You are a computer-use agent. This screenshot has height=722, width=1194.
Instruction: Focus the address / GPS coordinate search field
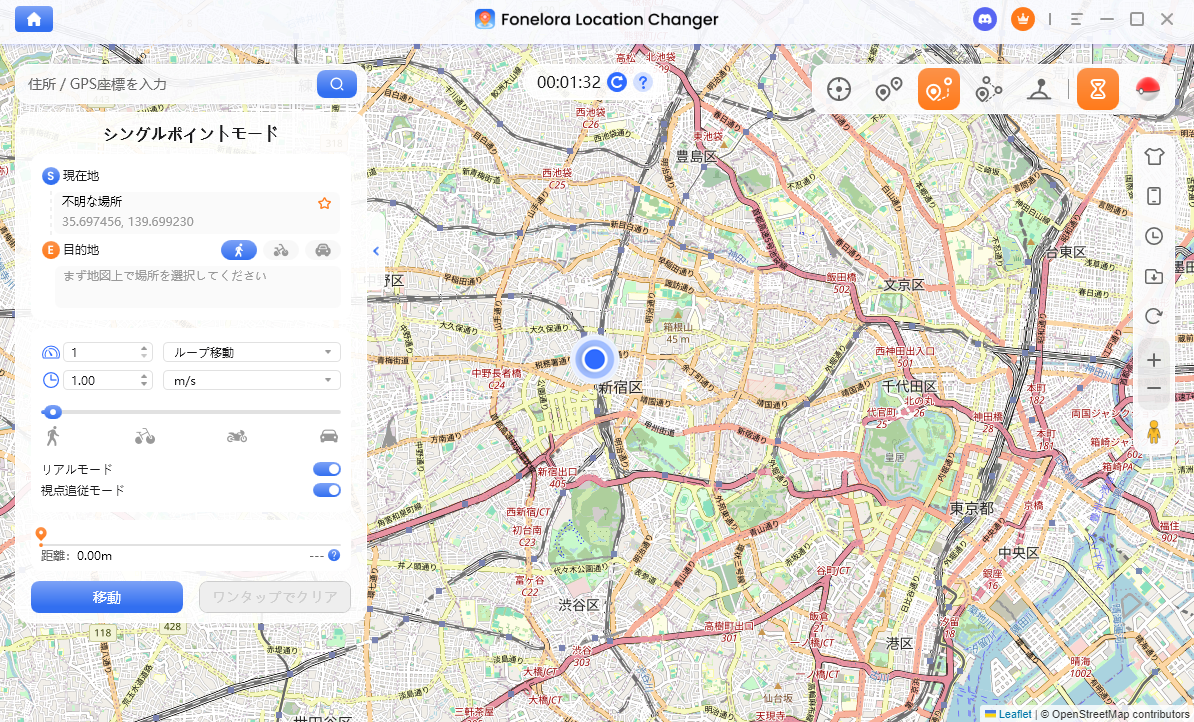pyautogui.click(x=165, y=84)
